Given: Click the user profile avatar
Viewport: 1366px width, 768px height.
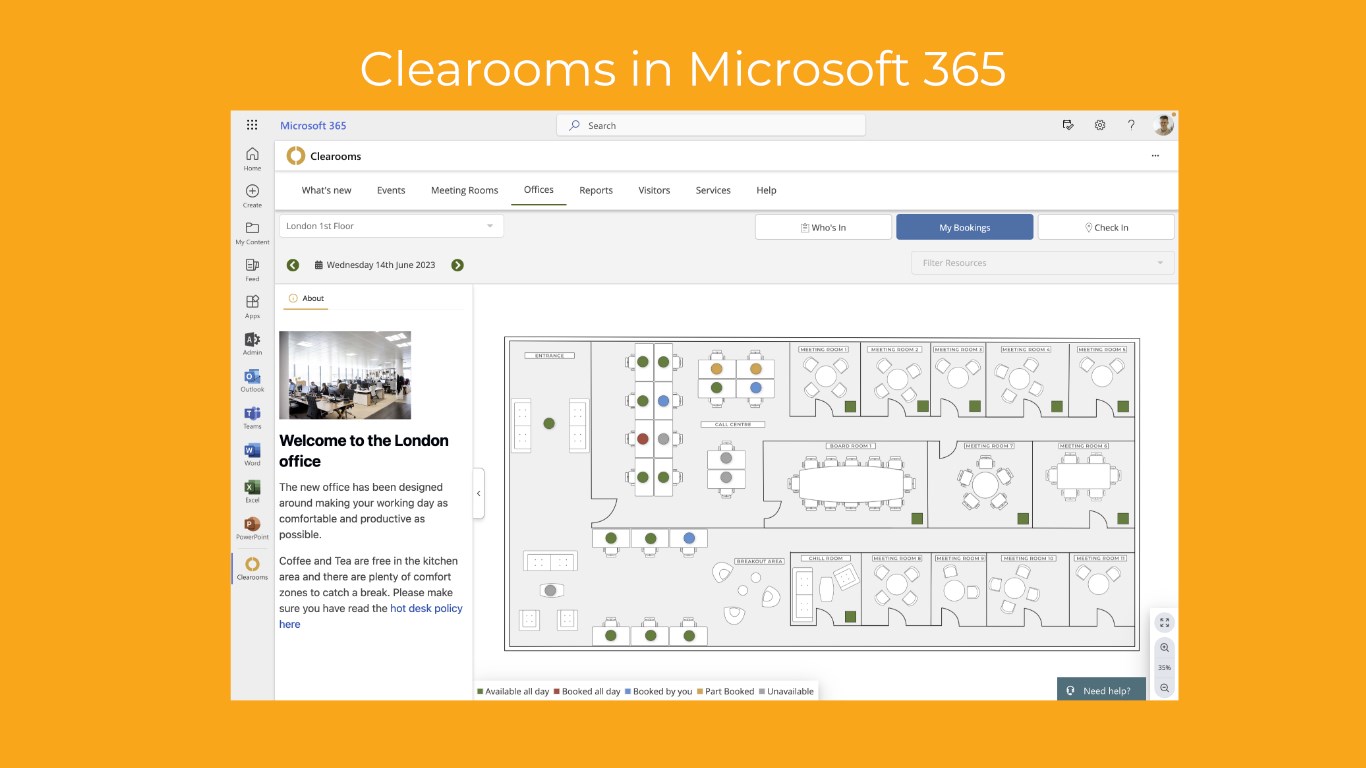Looking at the screenshot, I should (1163, 124).
